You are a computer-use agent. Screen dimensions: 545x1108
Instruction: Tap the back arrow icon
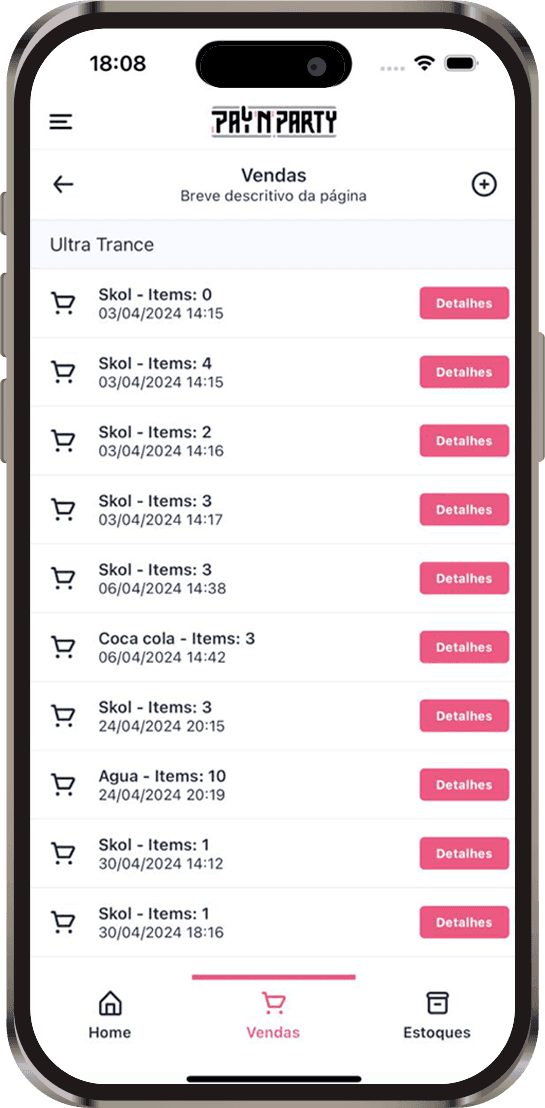point(63,184)
